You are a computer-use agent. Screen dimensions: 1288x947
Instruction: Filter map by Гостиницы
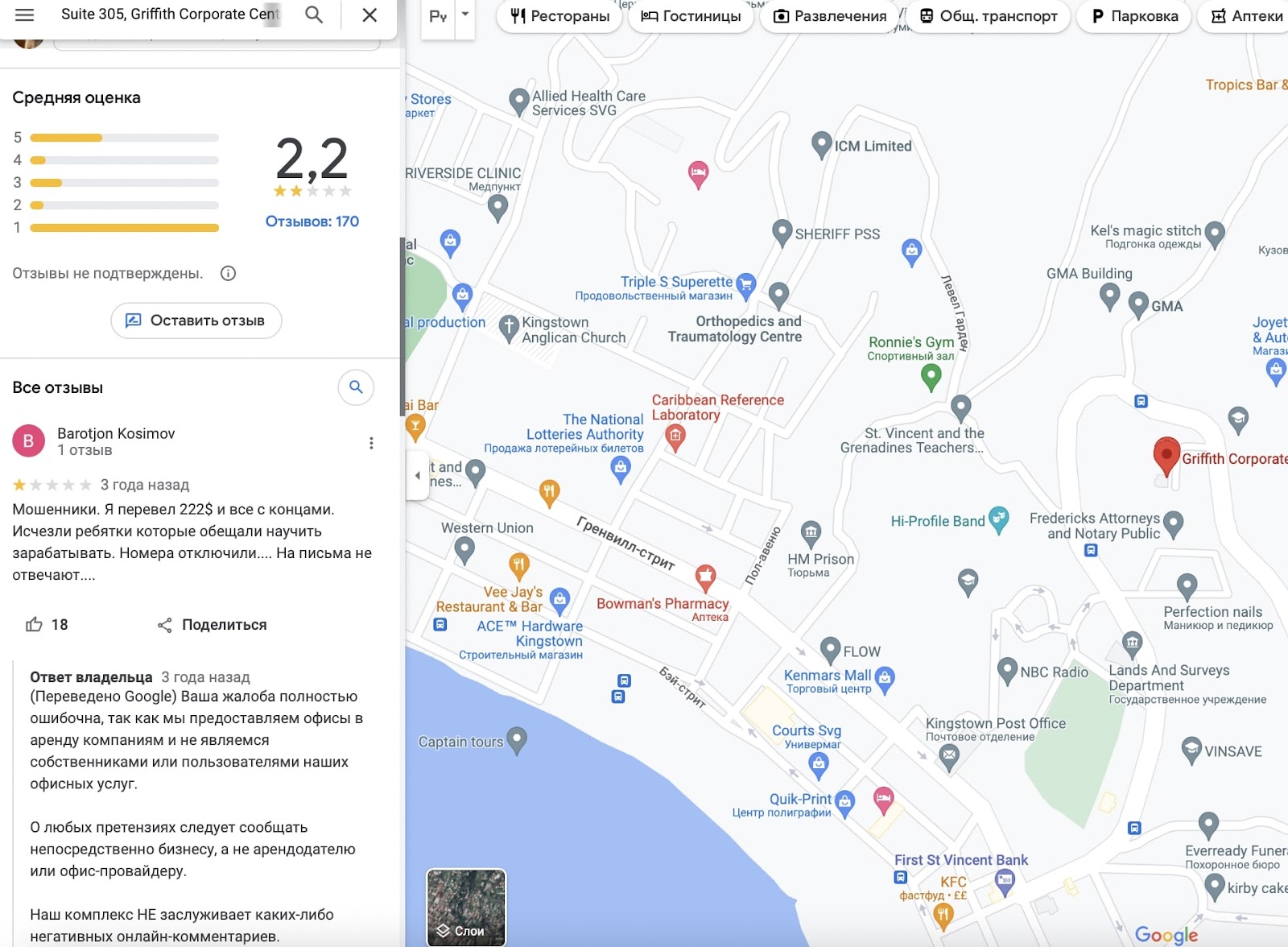click(x=691, y=16)
